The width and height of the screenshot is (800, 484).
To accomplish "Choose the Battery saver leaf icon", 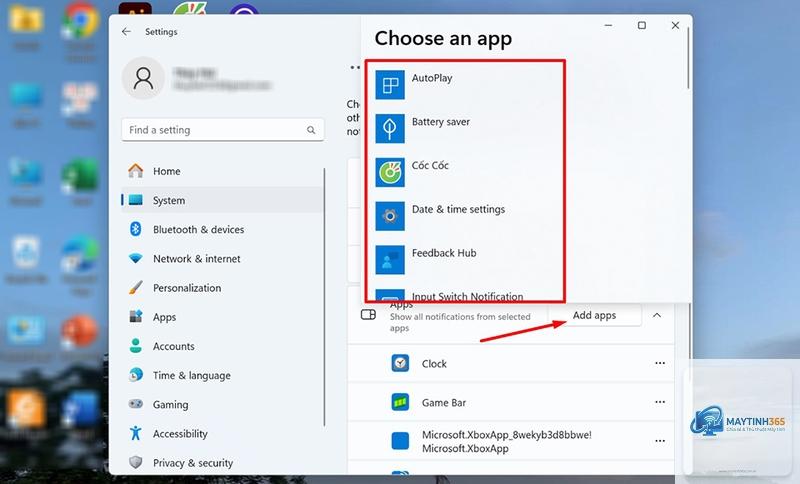I will coord(390,129).
